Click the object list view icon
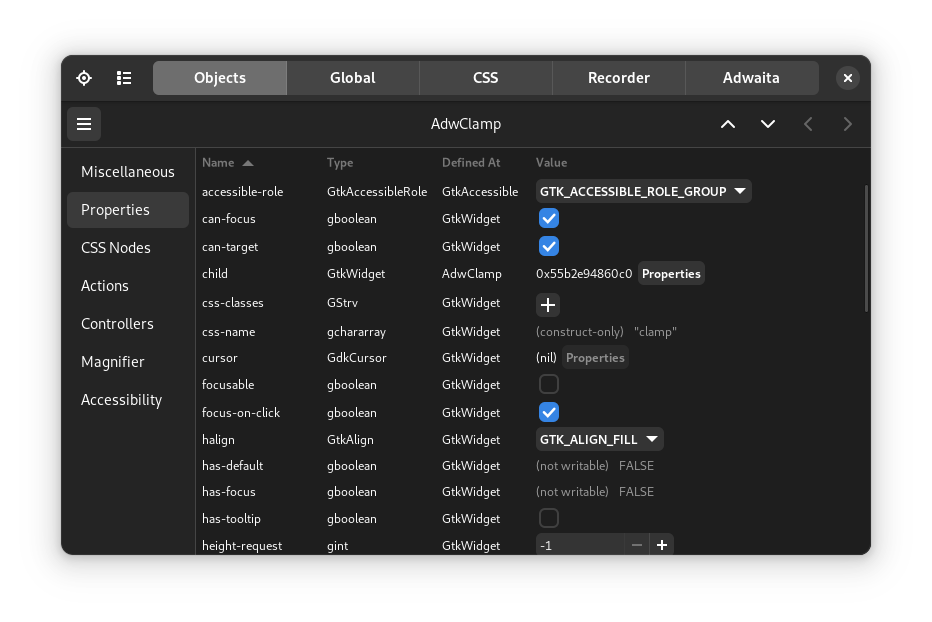This screenshot has width=932, height=622. (x=124, y=77)
